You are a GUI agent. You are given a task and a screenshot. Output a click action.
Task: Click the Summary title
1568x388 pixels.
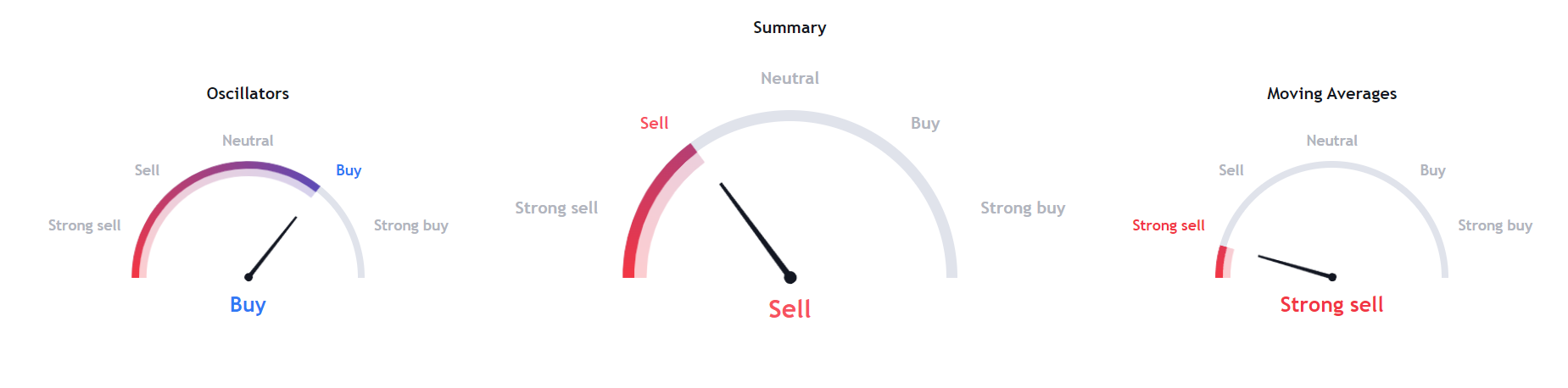790,27
